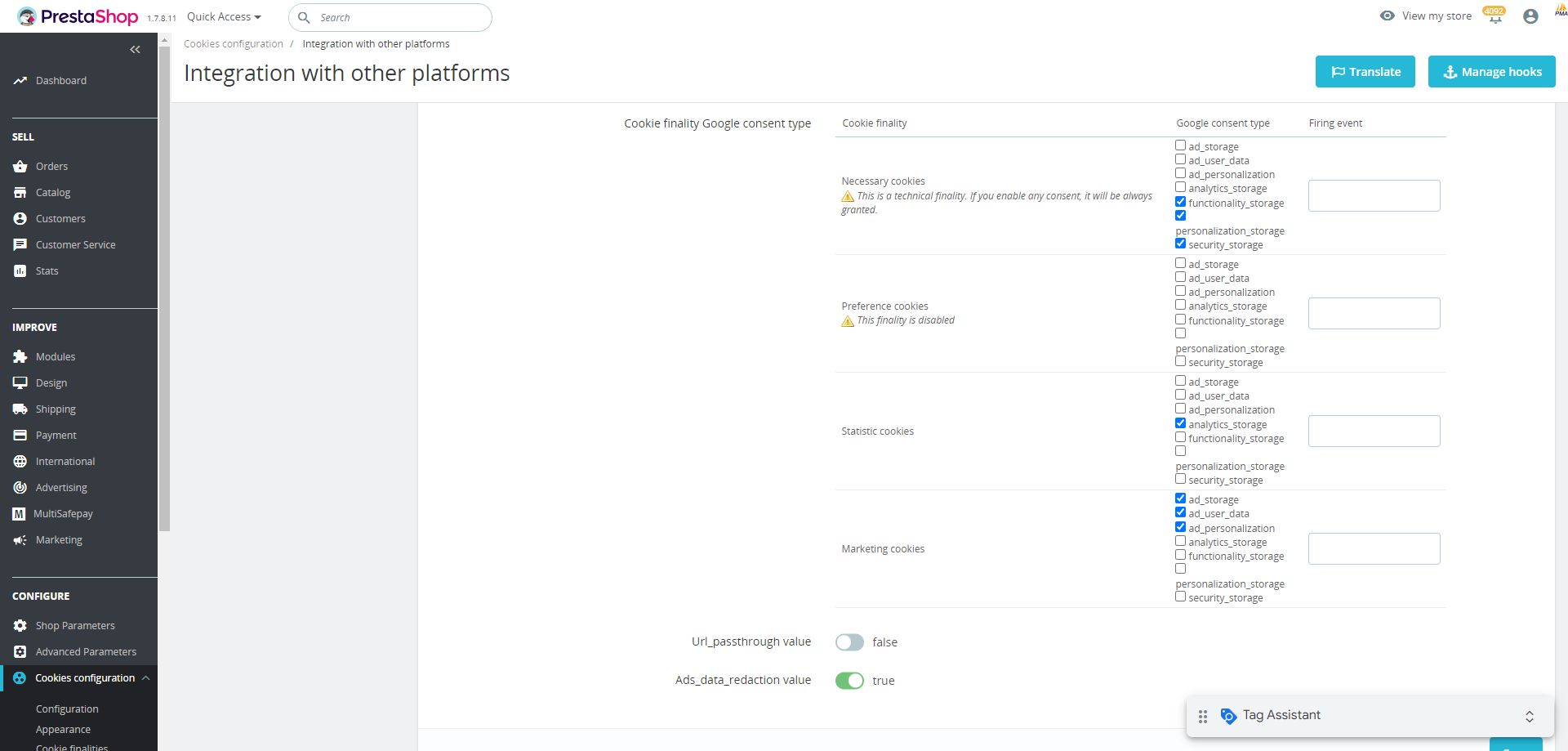Open the user profile icon
Screen dimensions: 1568x751
(x=1530, y=16)
